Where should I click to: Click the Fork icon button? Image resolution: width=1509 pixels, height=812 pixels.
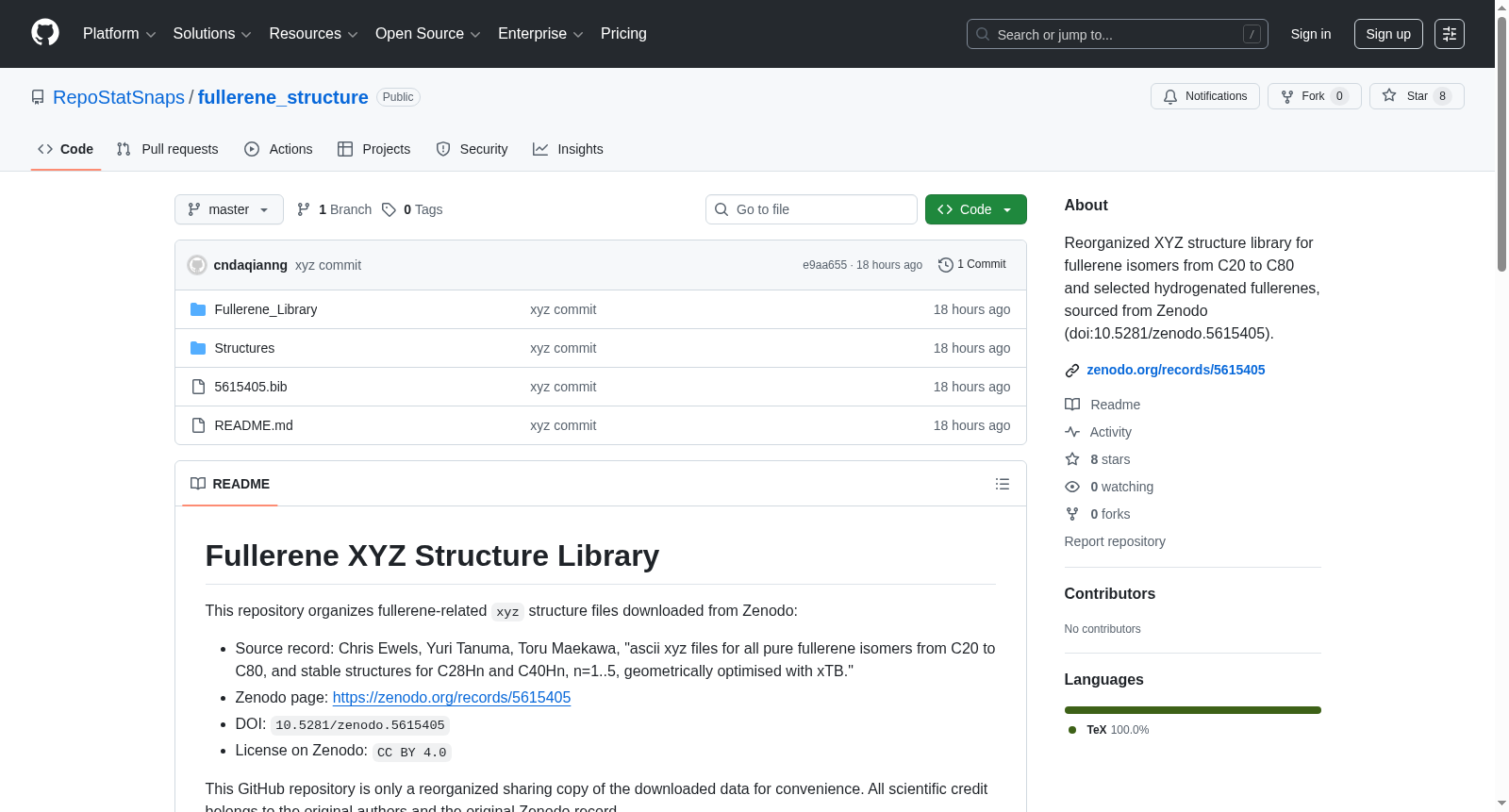pos(1287,96)
